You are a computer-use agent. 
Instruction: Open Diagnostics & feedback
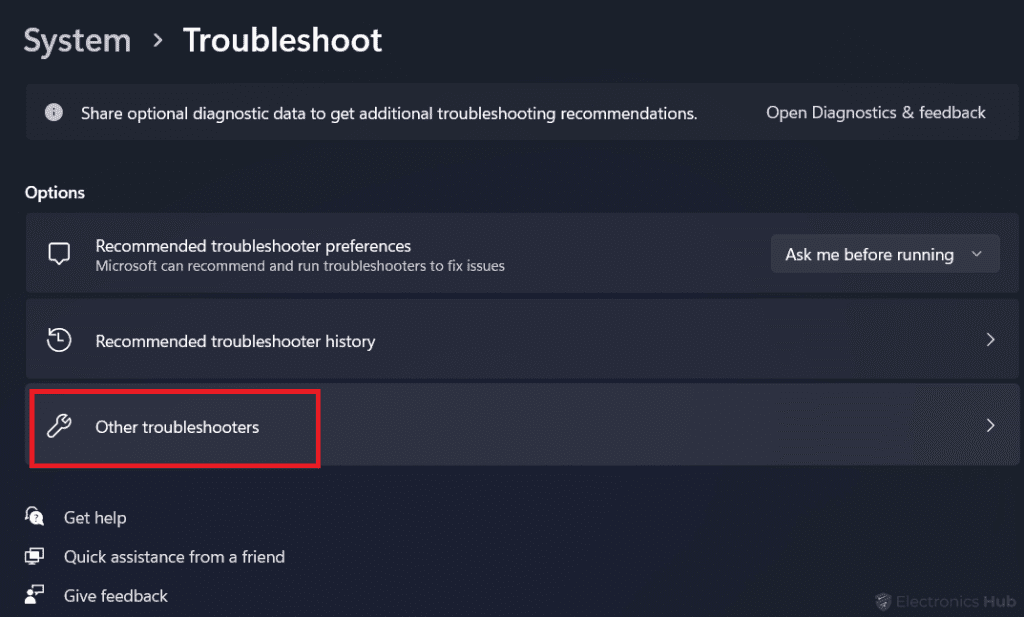tap(875, 112)
